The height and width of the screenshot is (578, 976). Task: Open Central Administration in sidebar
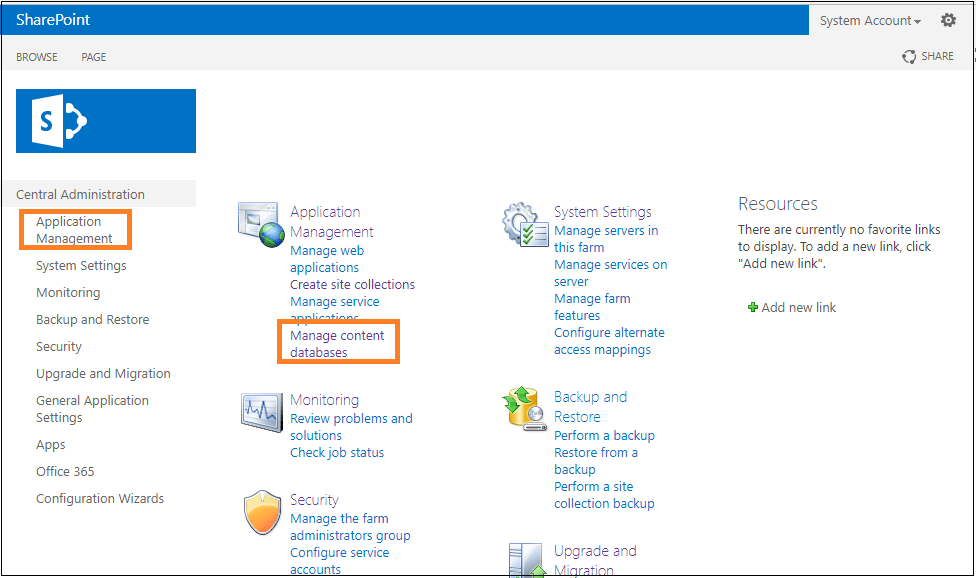click(80, 194)
